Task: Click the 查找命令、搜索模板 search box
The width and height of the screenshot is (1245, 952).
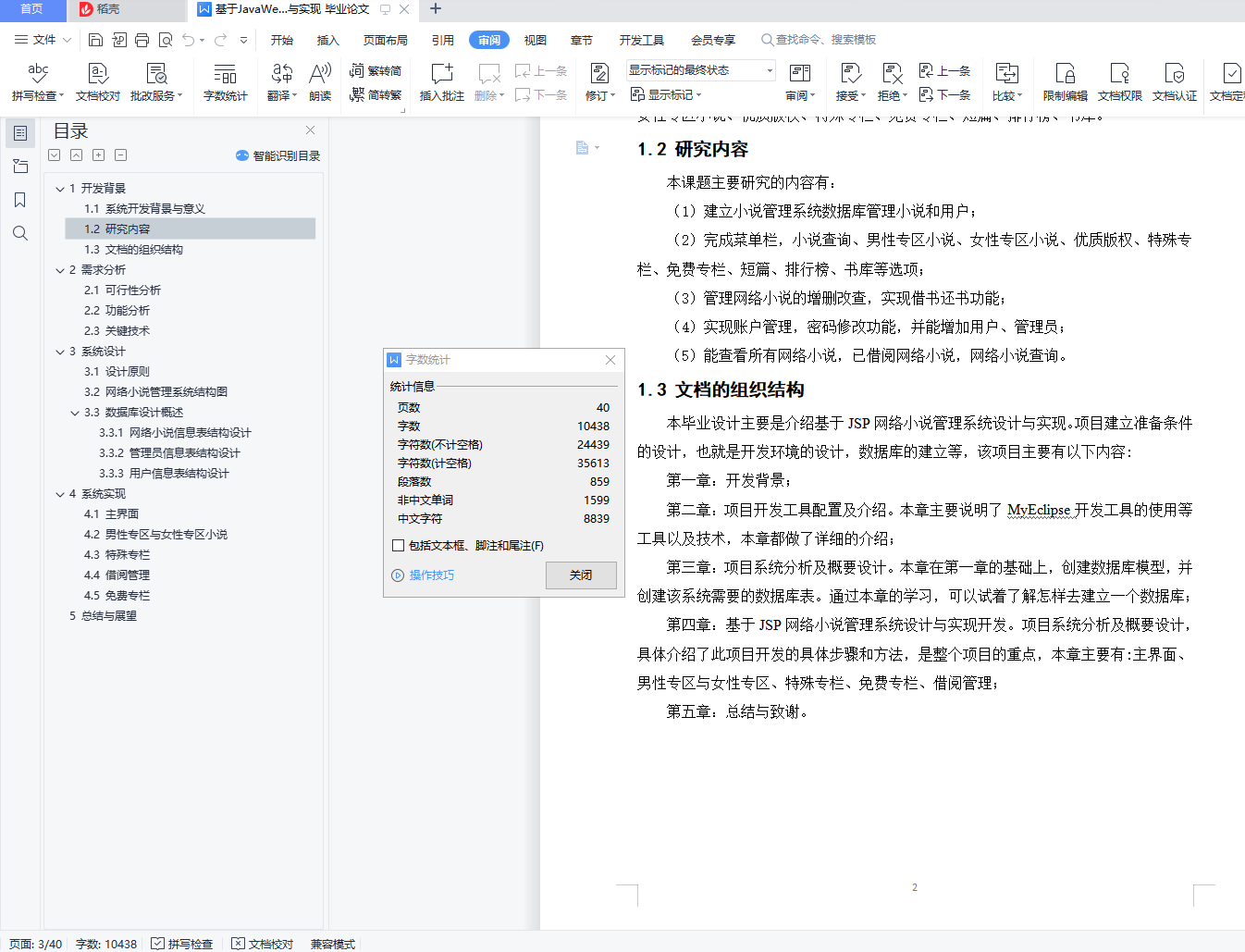Action: (x=819, y=40)
